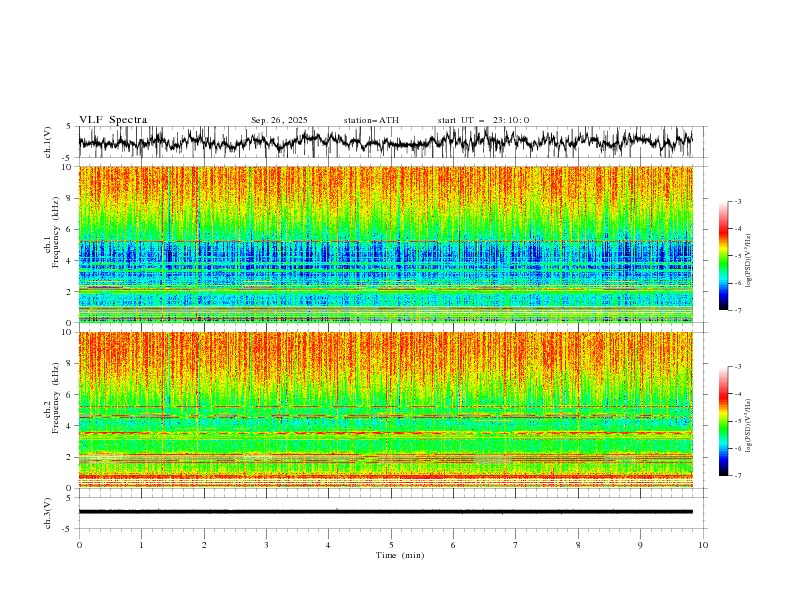The height and width of the screenshot is (612, 792).
Task: Click the "ch.3(V)" axis label
Action: click(x=48, y=513)
